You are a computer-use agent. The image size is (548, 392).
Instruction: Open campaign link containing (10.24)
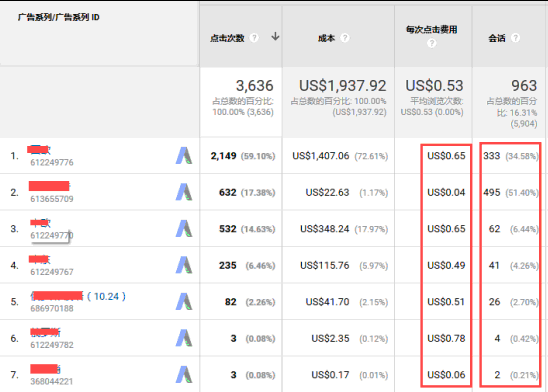click(78, 296)
